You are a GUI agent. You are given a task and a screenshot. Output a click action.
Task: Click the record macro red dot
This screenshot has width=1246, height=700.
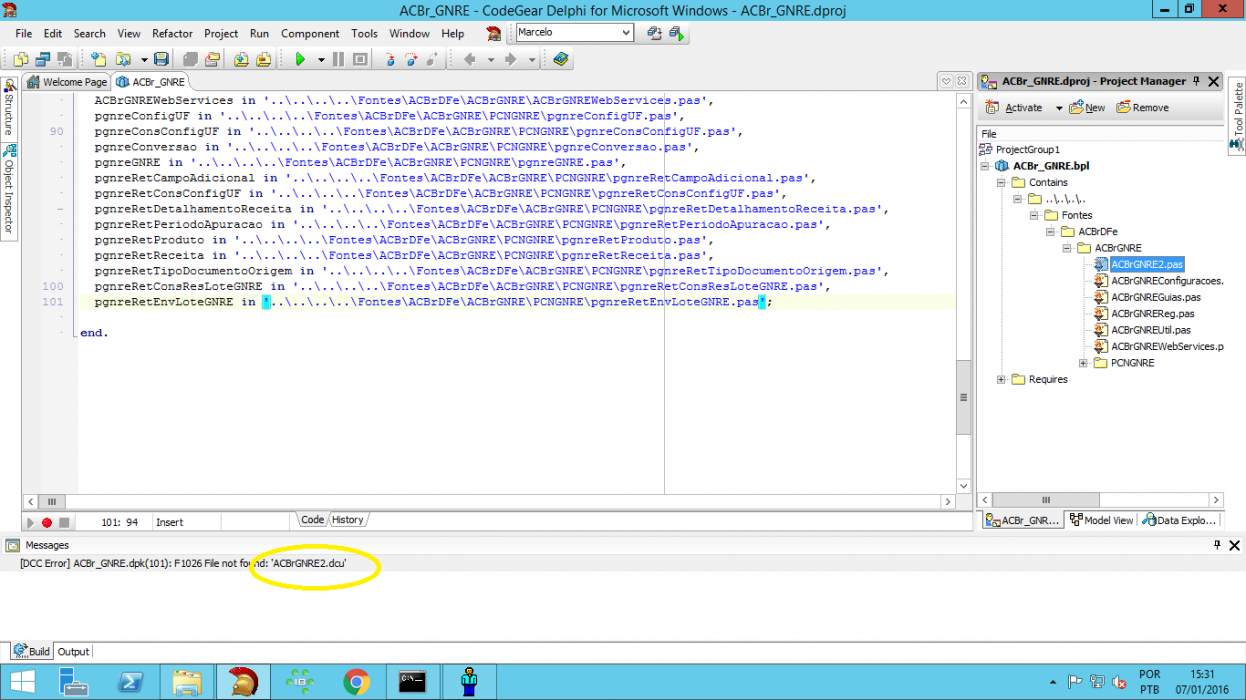point(46,522)
